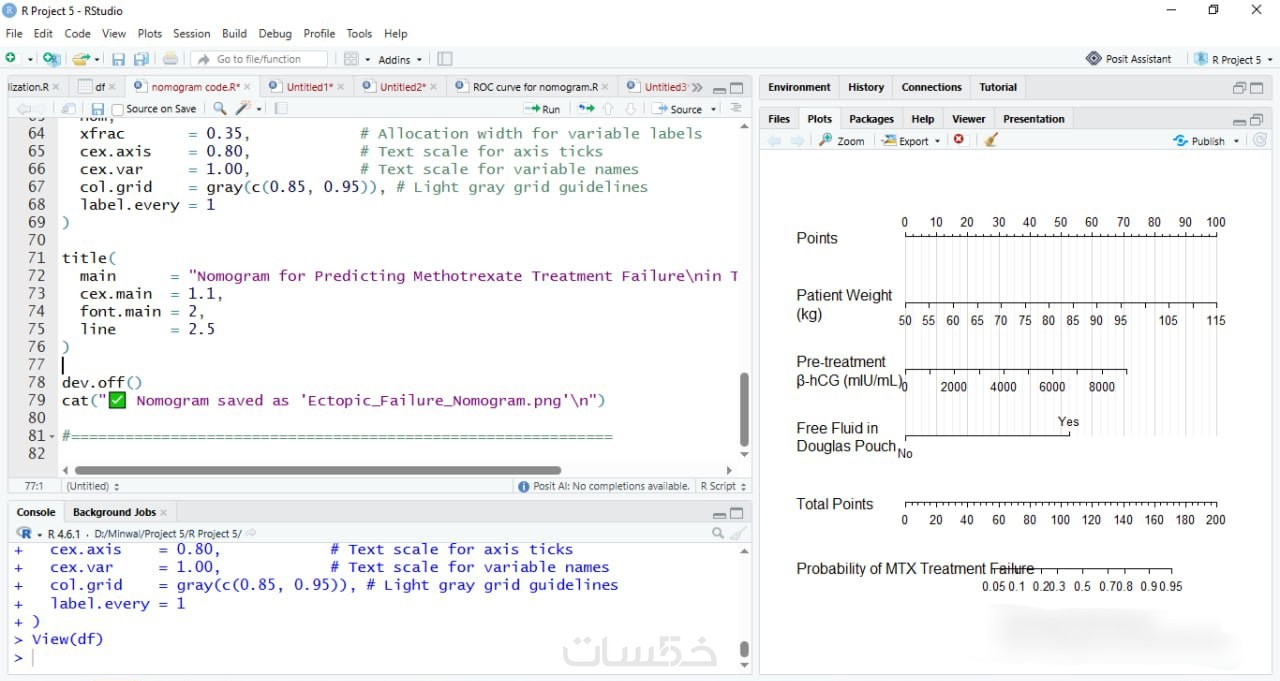The image size is (1280, 681).
Task: Expand the R Project 5 project menu
Action: click(x=1233, y=59)
